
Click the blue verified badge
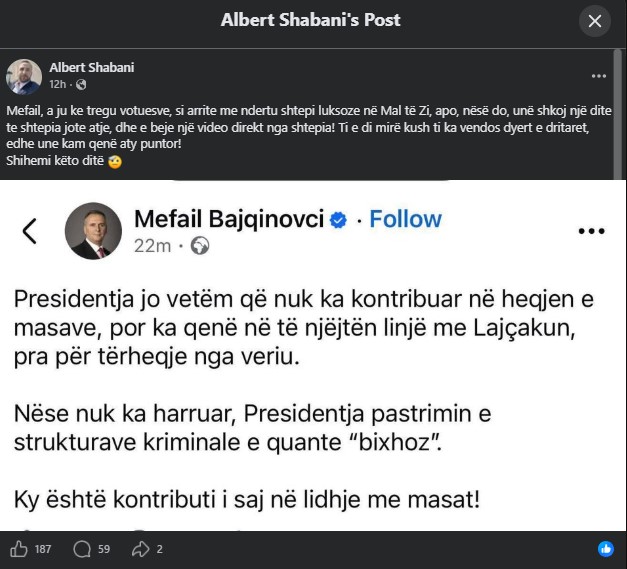(339, 220)
